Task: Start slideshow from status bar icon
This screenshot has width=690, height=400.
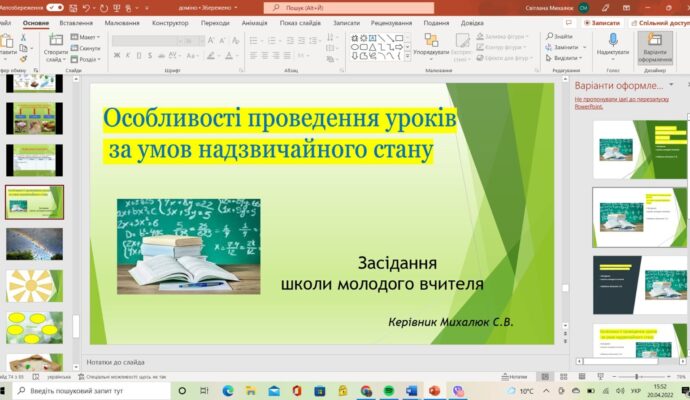Action: [x=600, y=377]
